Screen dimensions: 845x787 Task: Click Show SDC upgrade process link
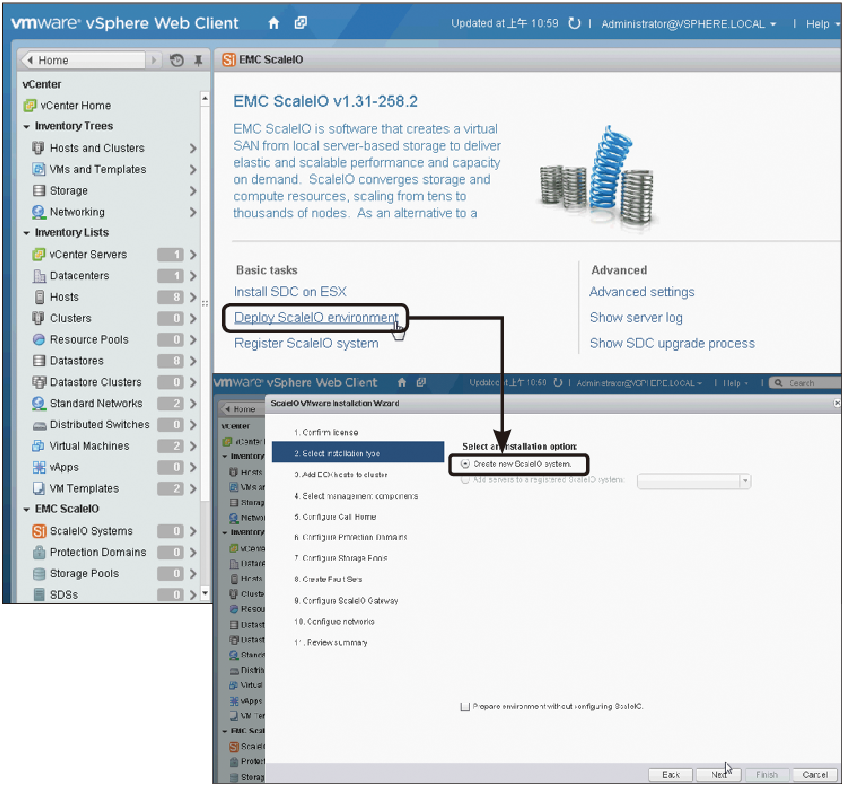point(673,343)
